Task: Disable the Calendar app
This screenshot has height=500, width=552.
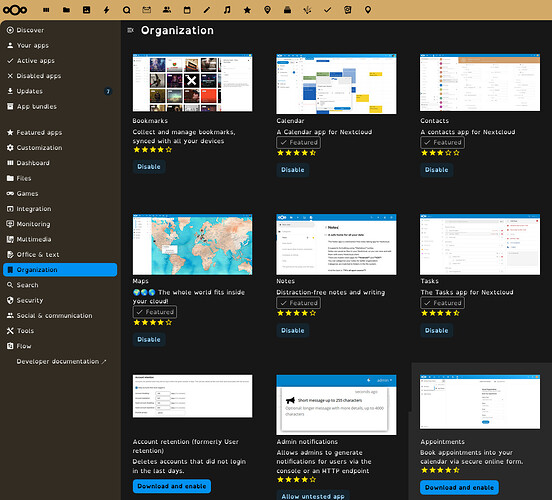Action: [x=293, y=170]
